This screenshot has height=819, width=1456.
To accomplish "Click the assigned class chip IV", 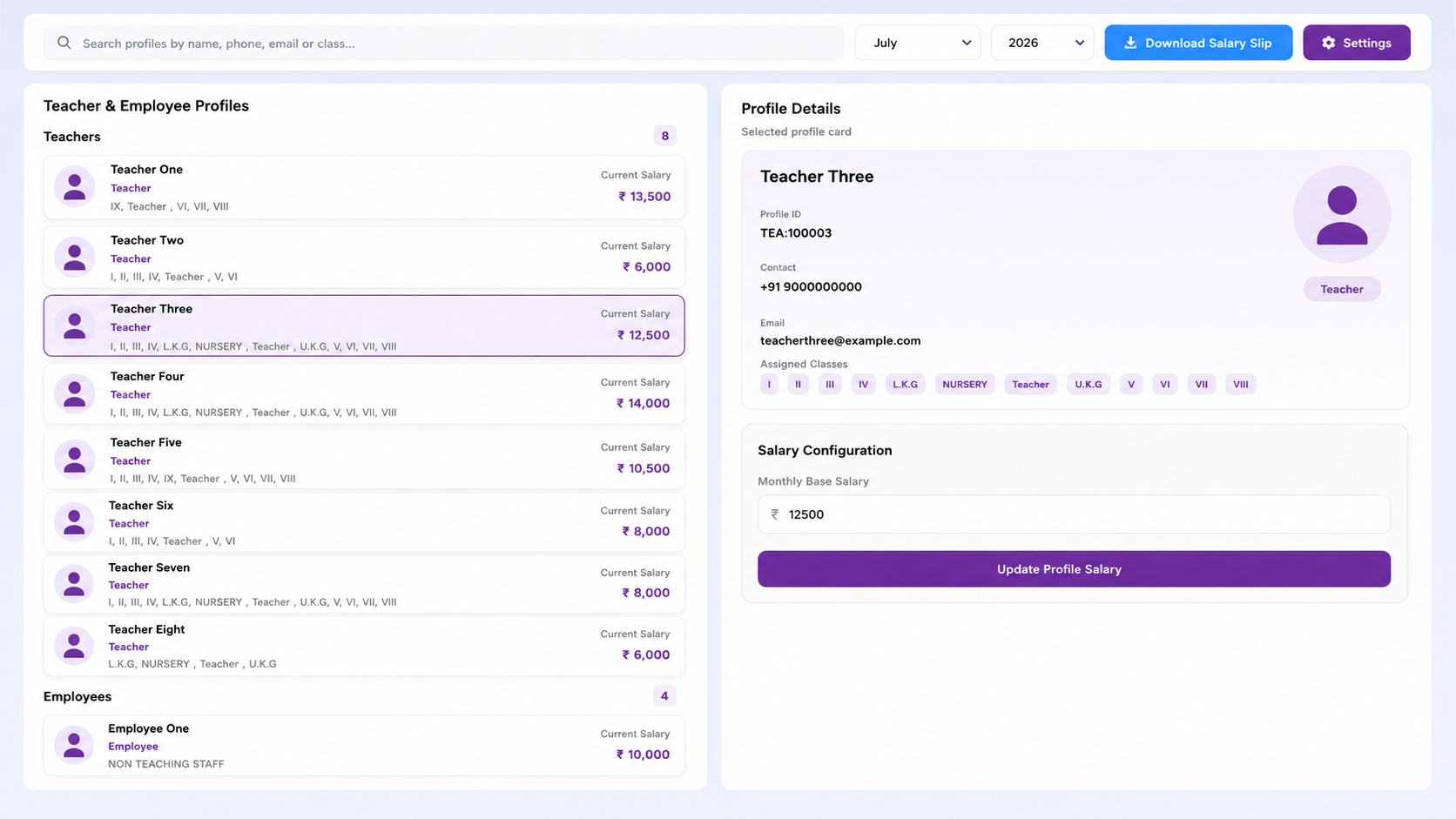I will [863, 384].
